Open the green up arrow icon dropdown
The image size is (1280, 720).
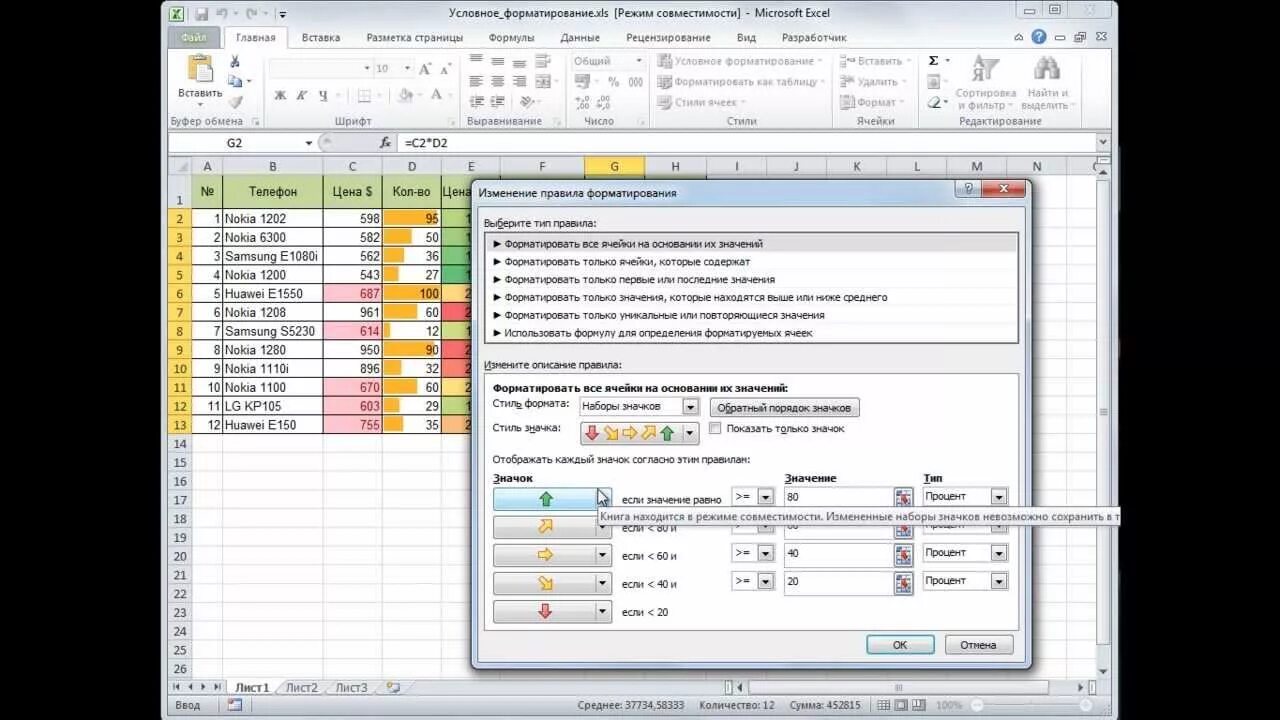pyautogui.click(x=603, y=497)
